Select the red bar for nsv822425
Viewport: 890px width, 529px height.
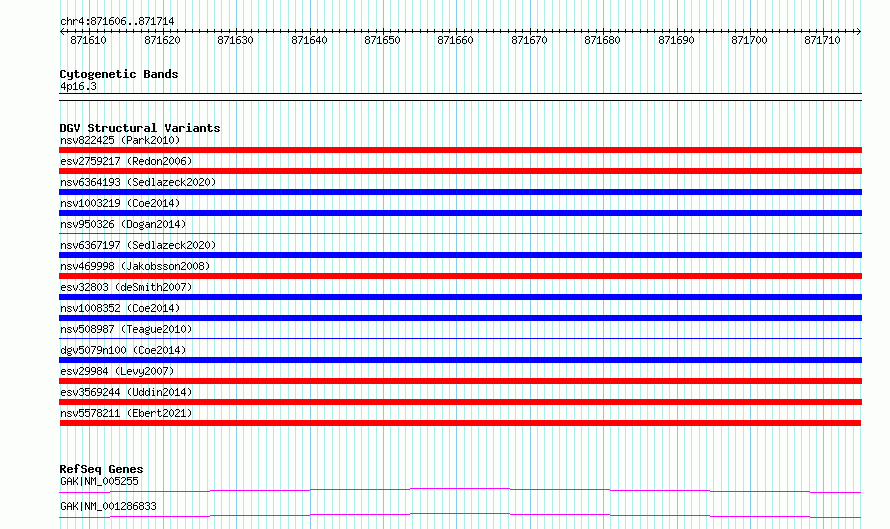[460, 150]
